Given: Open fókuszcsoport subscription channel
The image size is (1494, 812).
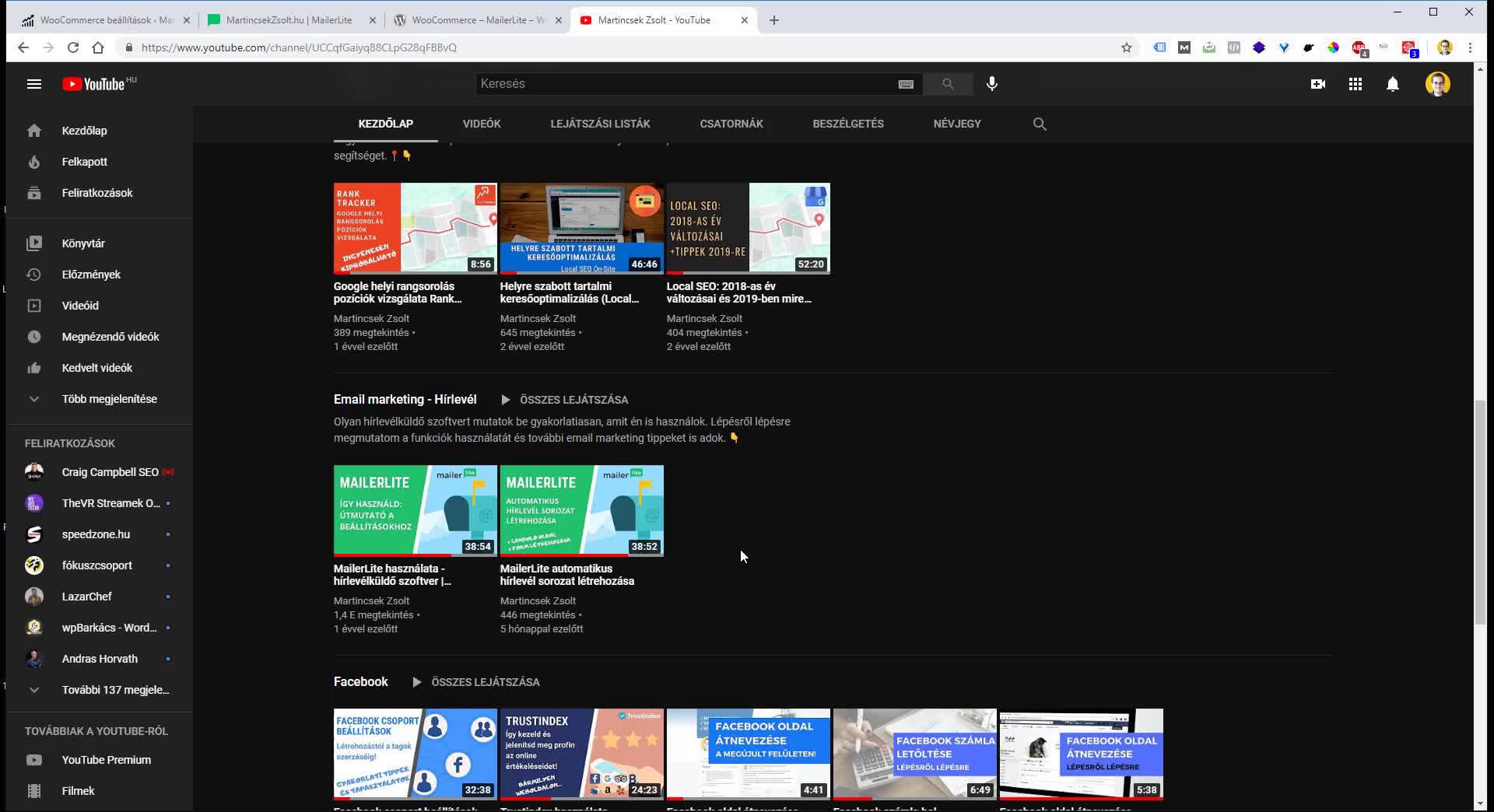Looking at the screenshot, I should (100, 565).
